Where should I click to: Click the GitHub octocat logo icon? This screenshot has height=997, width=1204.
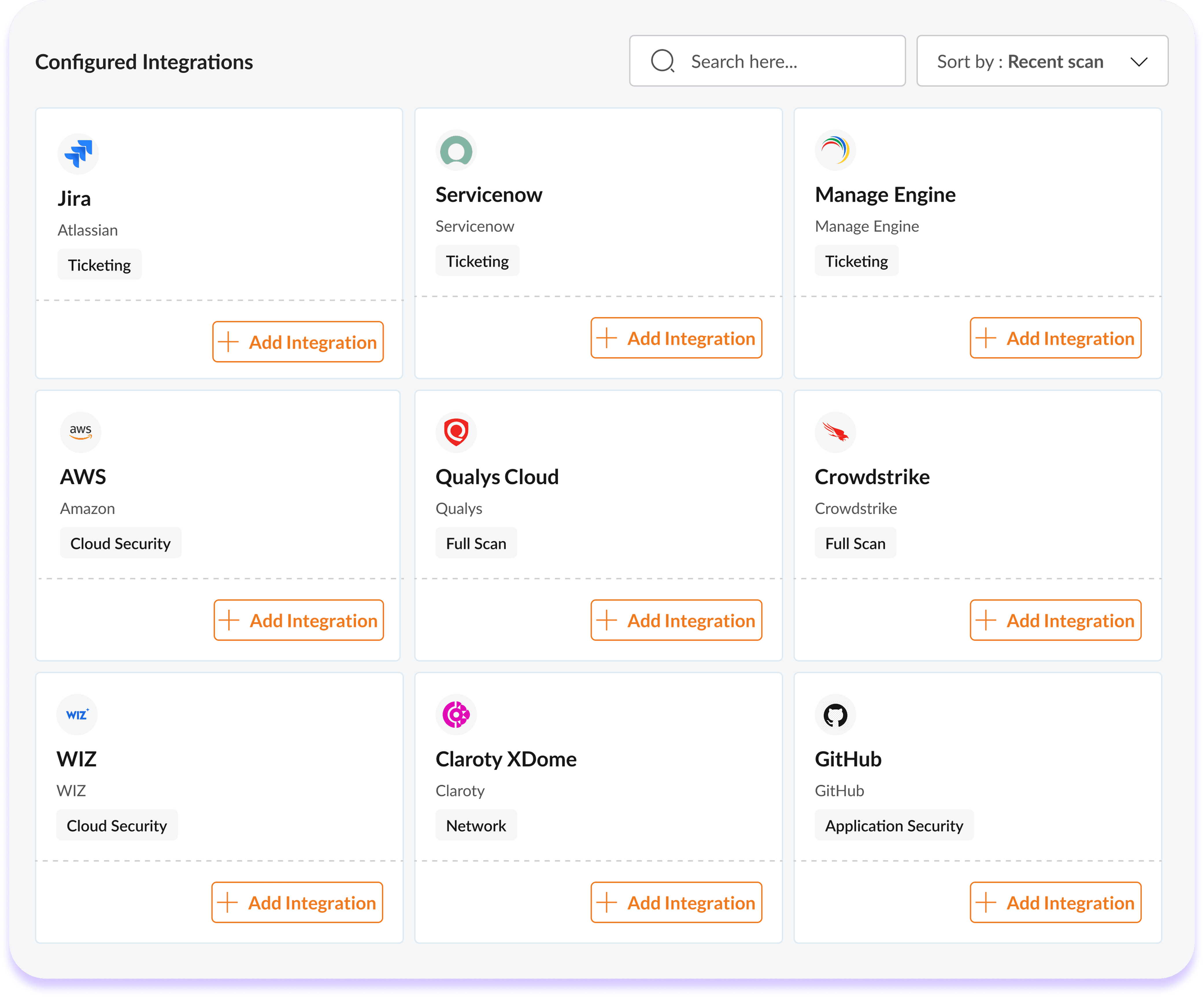pos(835,714)
